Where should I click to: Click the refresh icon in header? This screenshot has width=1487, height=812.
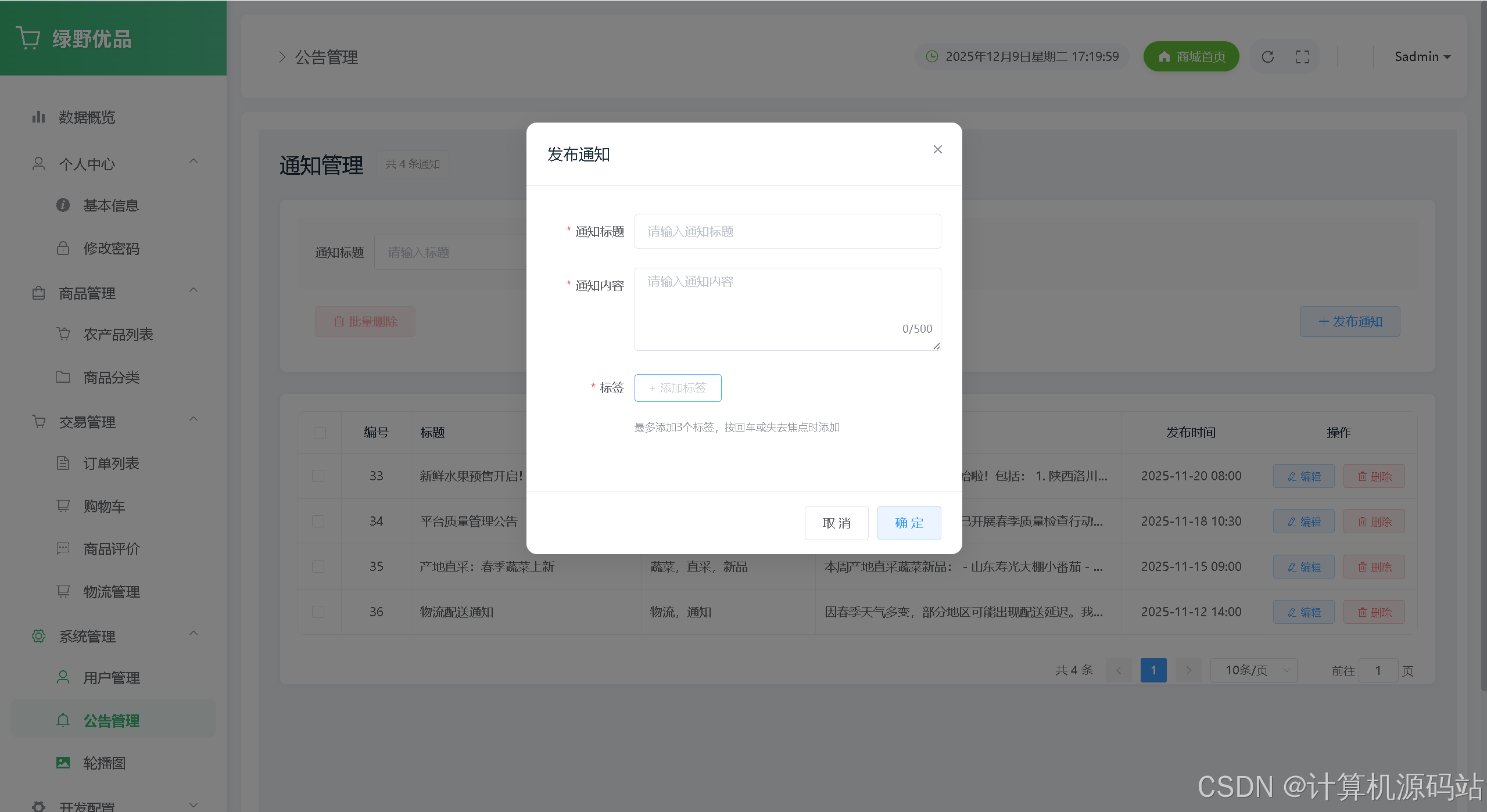(1267, 57)
